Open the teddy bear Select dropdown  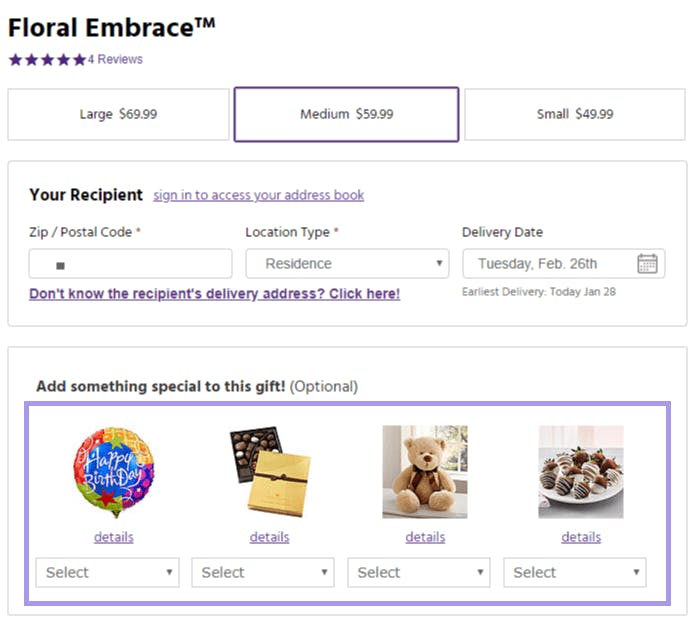(x=419, y=572)
